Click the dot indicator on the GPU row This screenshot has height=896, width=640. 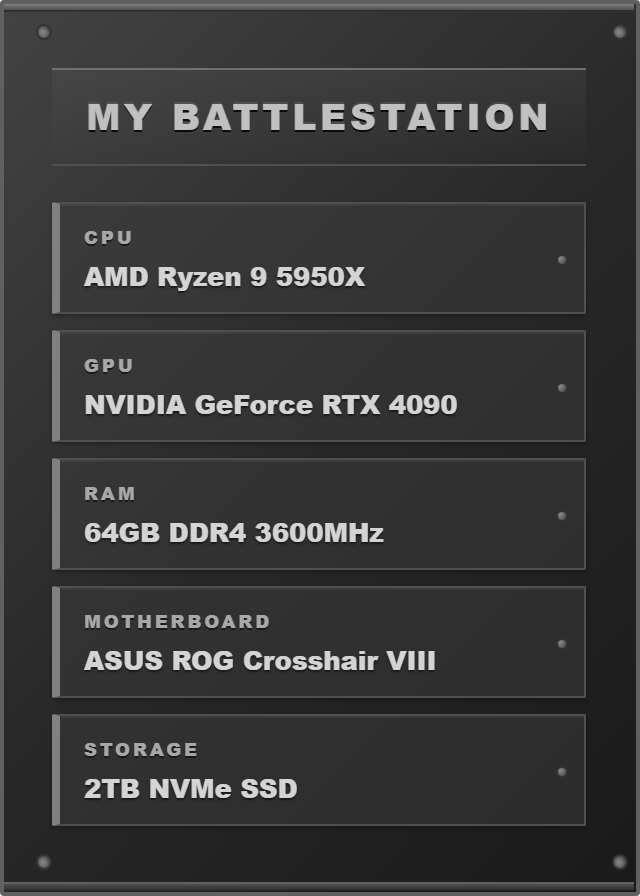point(561,388)
